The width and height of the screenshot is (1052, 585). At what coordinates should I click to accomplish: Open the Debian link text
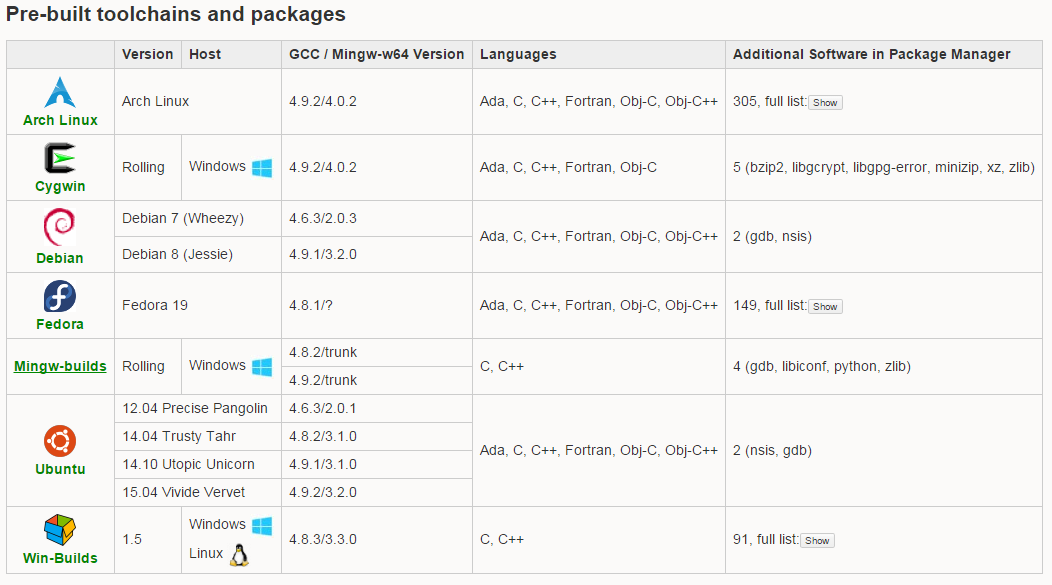point(60,258)
